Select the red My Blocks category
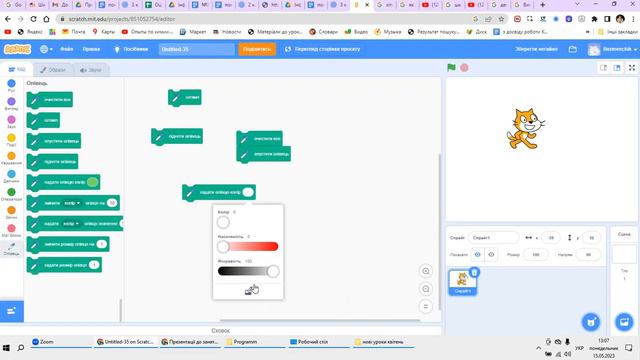Viewport: 640px width, 360px height. [x=11, y=228]
